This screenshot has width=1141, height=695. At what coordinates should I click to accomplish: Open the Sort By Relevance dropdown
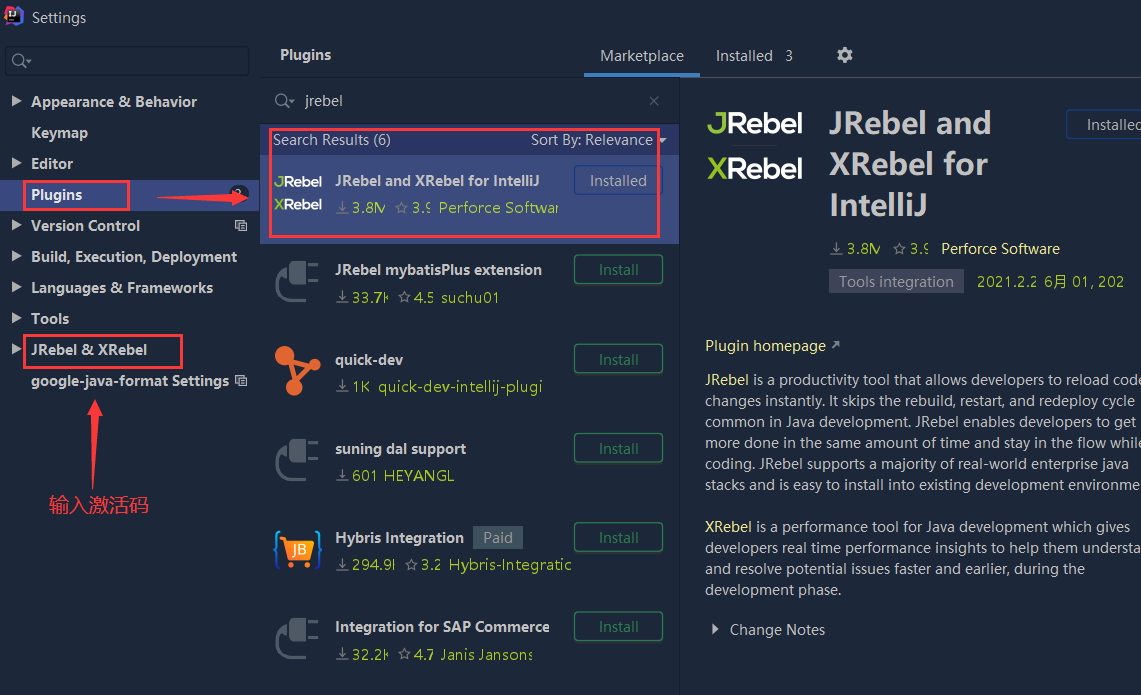click(x=598, y=140)
